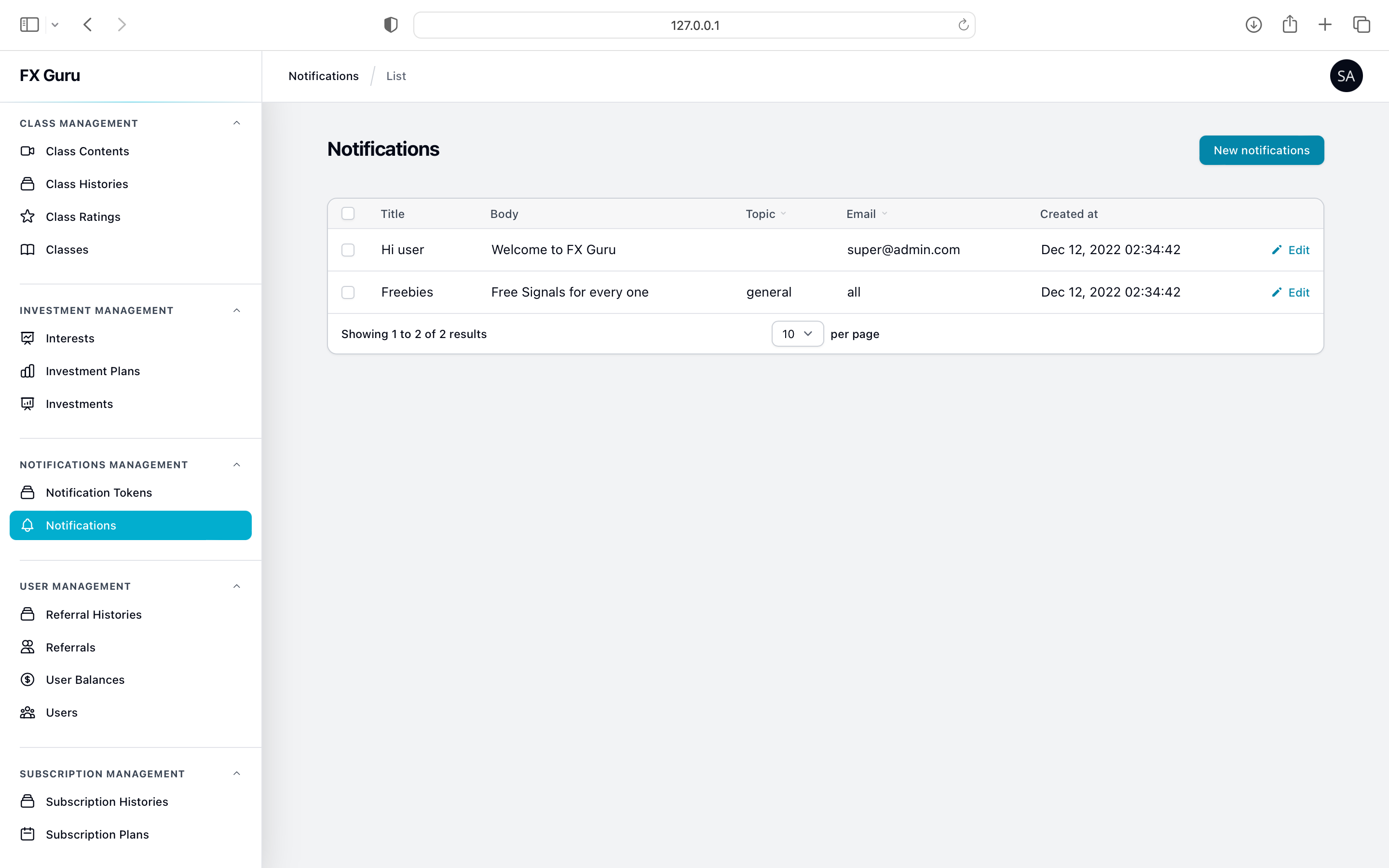
Task: Edit the Freebies notification
Action: tap(1291, 292)
